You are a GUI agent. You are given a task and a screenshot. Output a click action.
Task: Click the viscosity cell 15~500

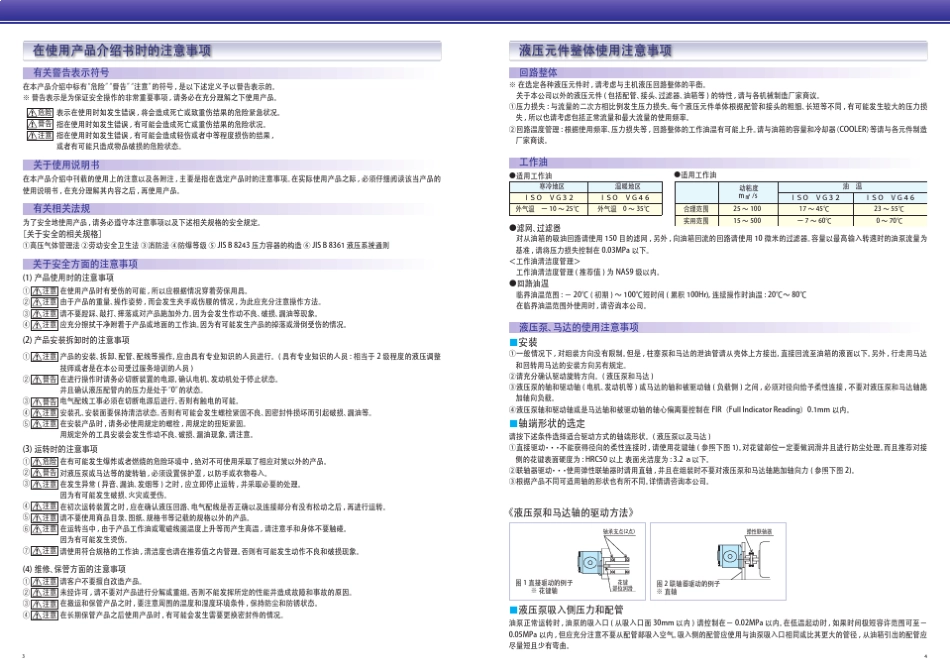tap(748, 221)
